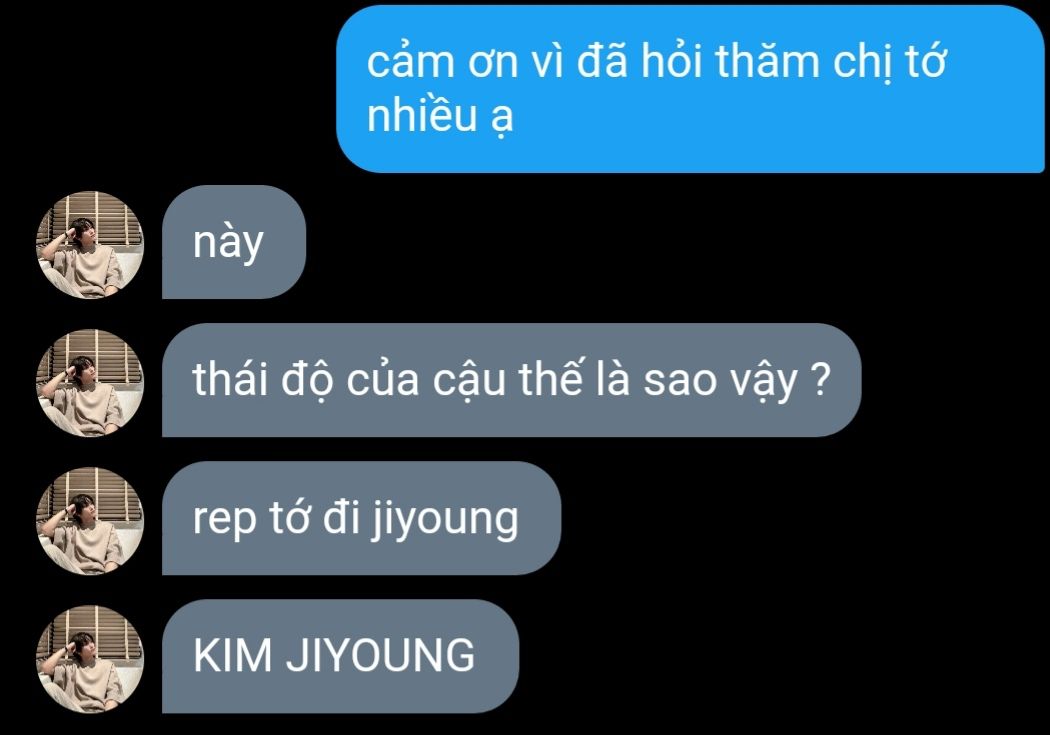The width and height of the screenshot is (1050, 735).
Task: Open avatar beside "rep tớ đi jiyoung"
Action: pyautogui.click(x=90, y=521)
